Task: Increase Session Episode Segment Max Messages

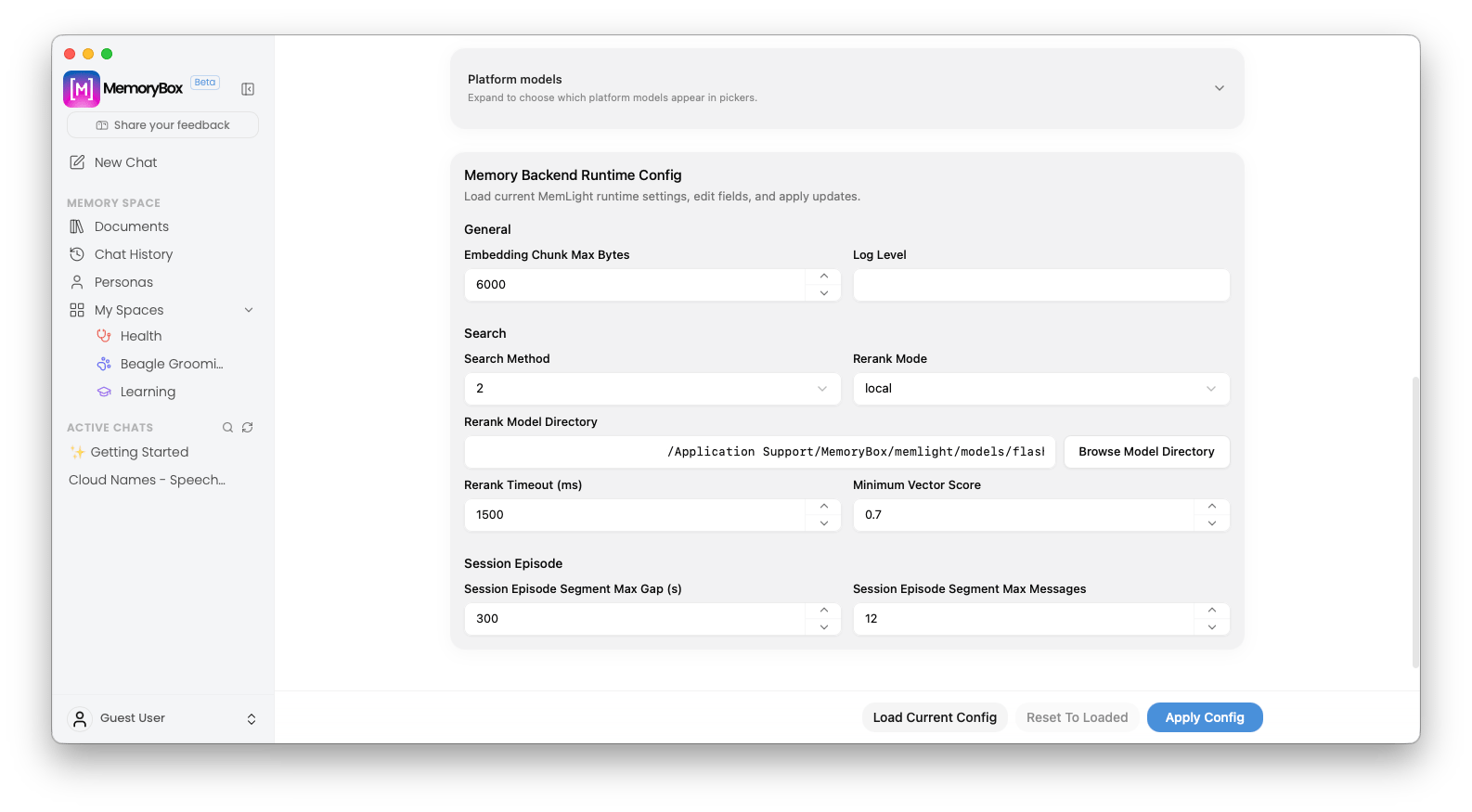Action: tap(1212, 611)
